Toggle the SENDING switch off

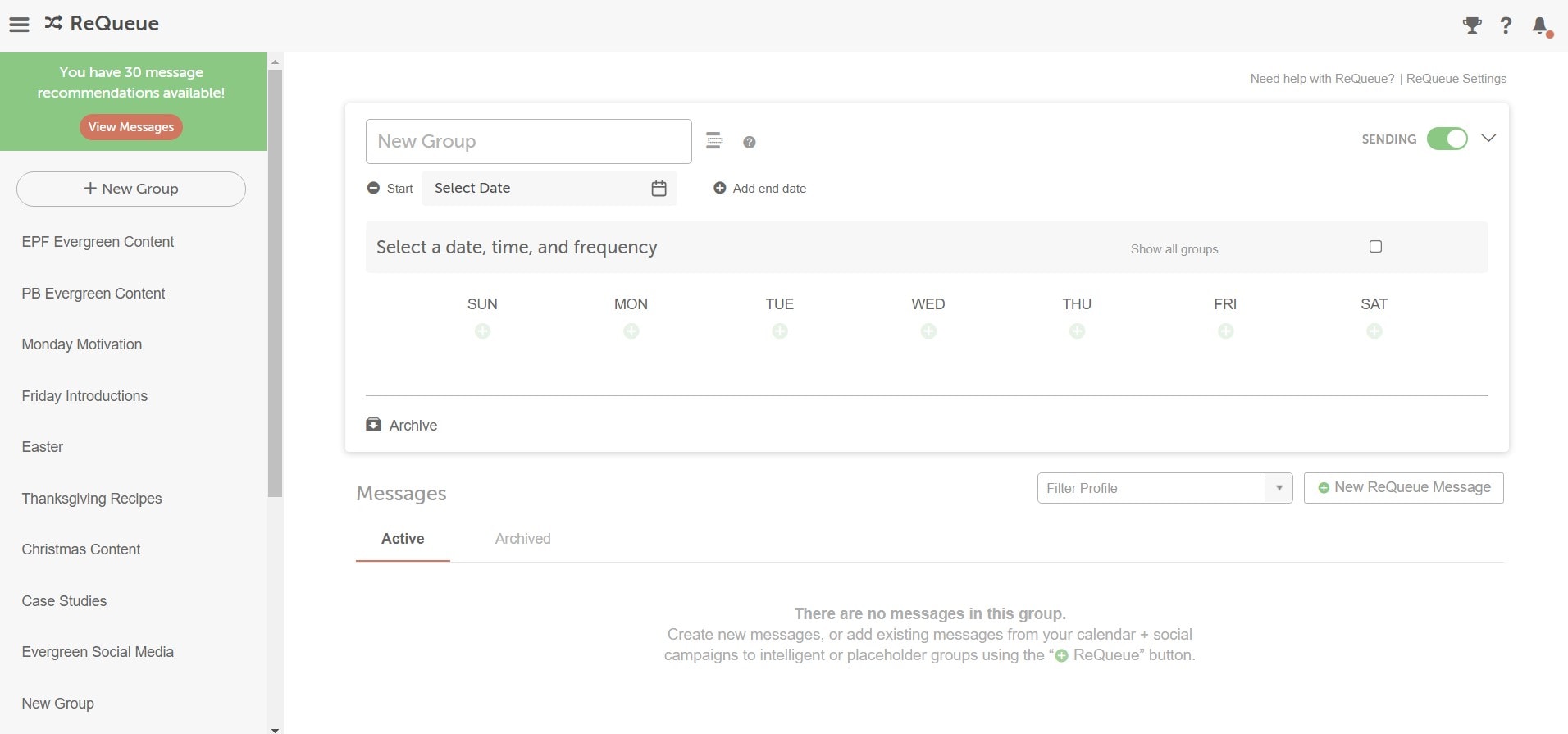(x=1447, y=139)
